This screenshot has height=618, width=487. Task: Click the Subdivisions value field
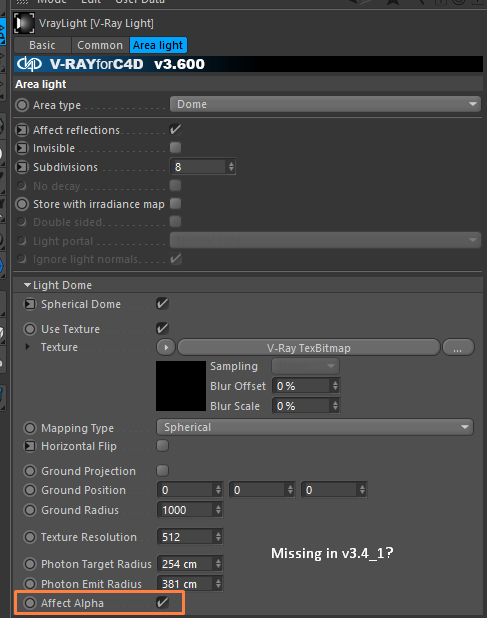coord(199,167)
